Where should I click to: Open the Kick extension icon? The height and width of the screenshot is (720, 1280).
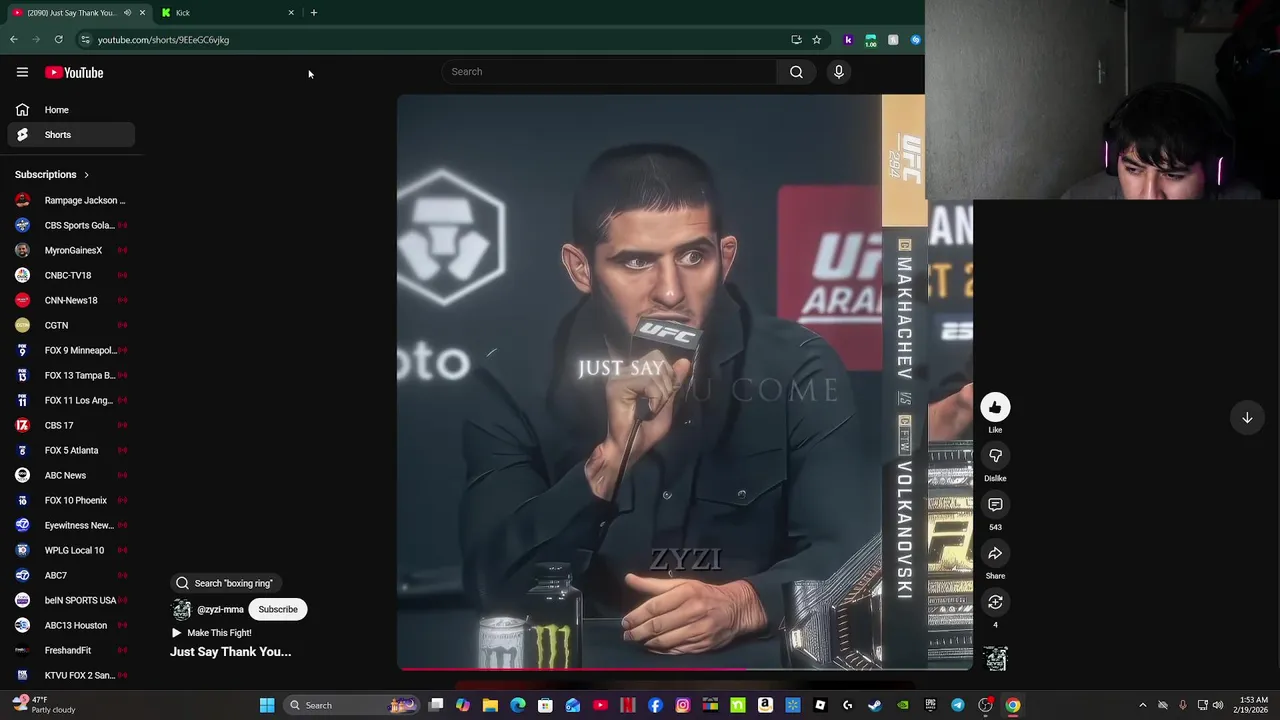(848, 40)
